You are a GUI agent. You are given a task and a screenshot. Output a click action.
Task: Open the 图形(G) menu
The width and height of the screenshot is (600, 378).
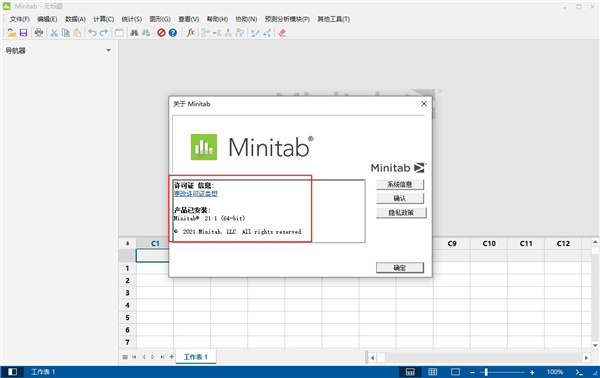click(160, 19)
